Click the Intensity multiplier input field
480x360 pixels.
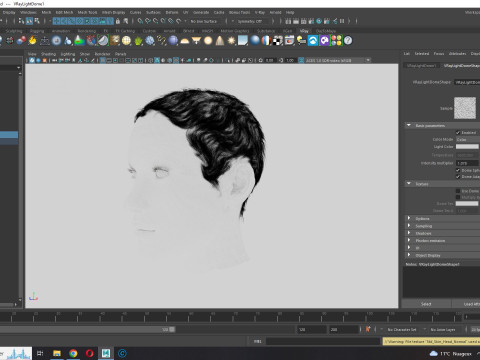point(468,163)
